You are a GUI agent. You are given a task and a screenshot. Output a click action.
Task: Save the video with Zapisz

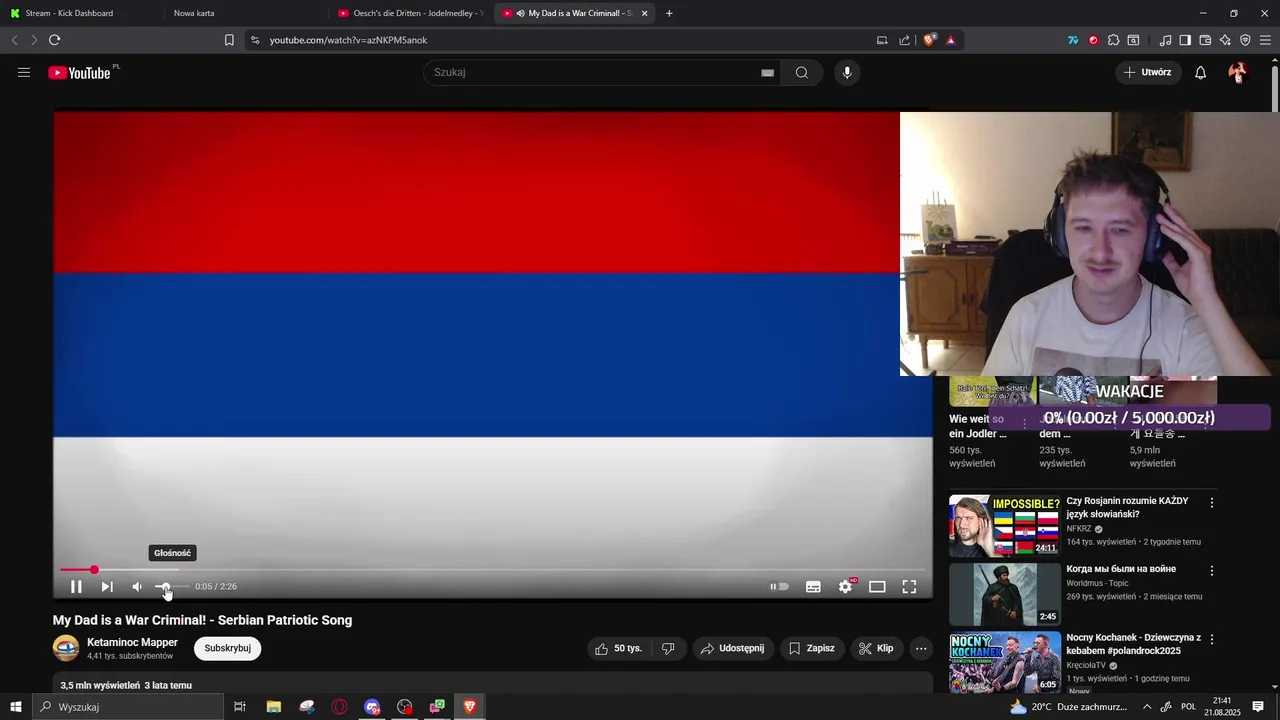(x=812, y=648)
